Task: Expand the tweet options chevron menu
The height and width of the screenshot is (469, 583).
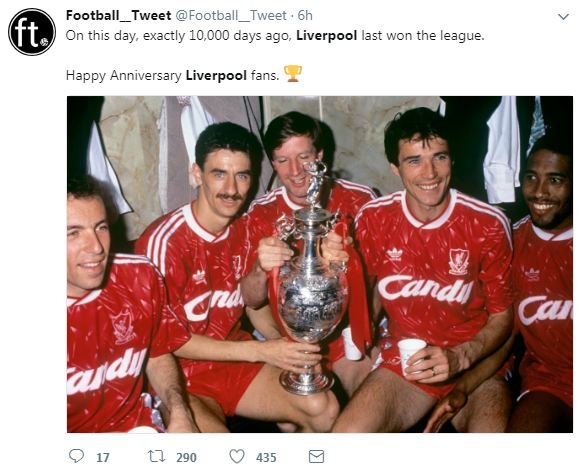Action: (x=564, y=16)
